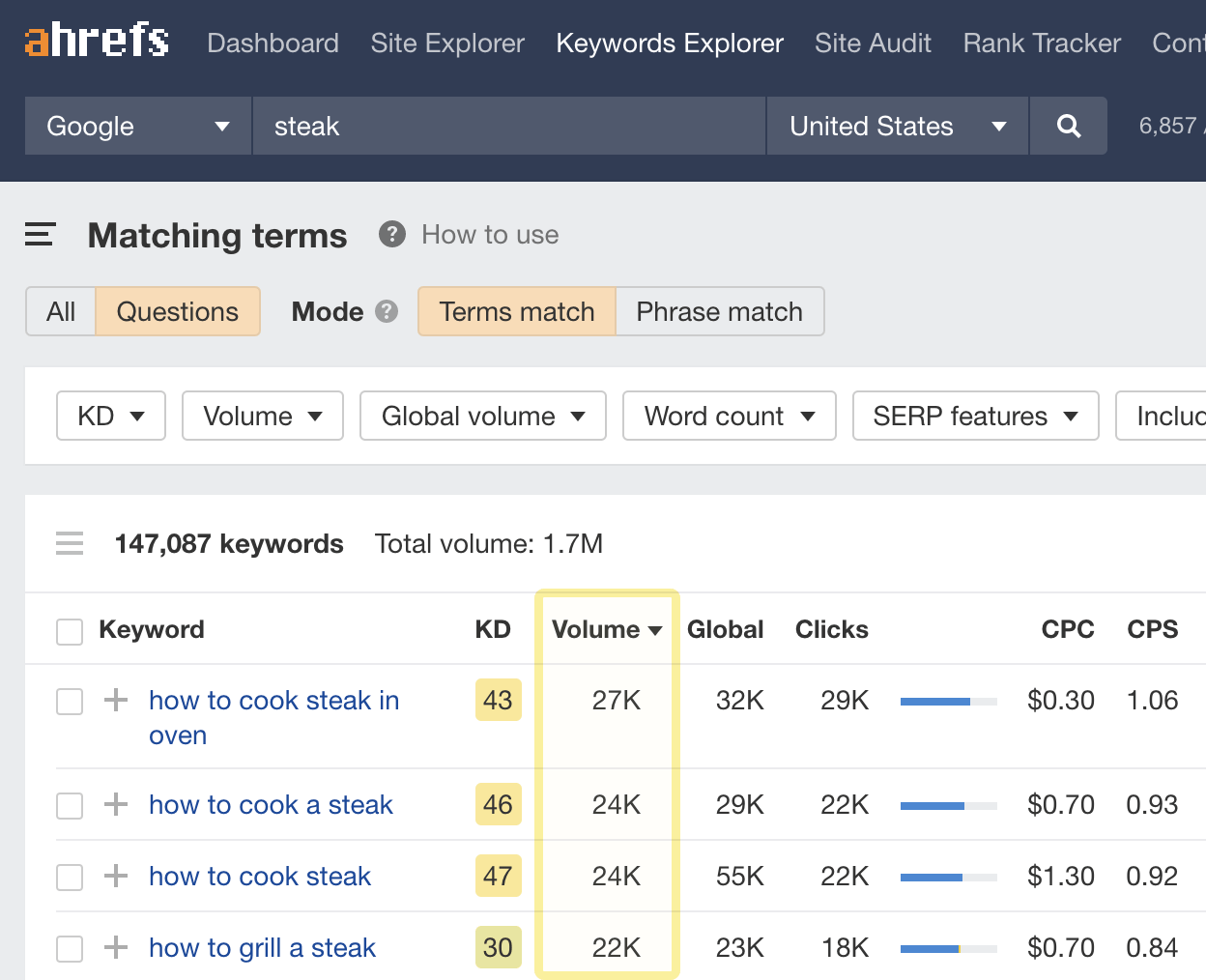The image size is (1206, 980).
Task: Click the help icon next to How to use
Action: (x=391, y=235)
